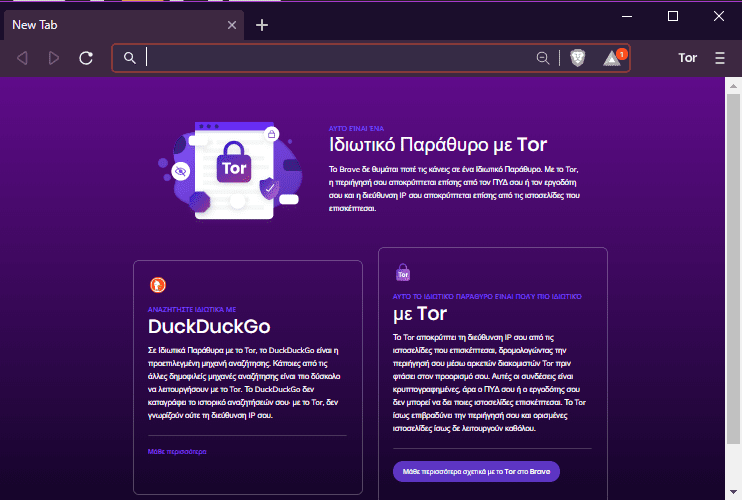This screenshot has width=742, height=500.
Task: Open the Brave Shields lion icon
Action: pyautogui.click(x=577, y=58)
